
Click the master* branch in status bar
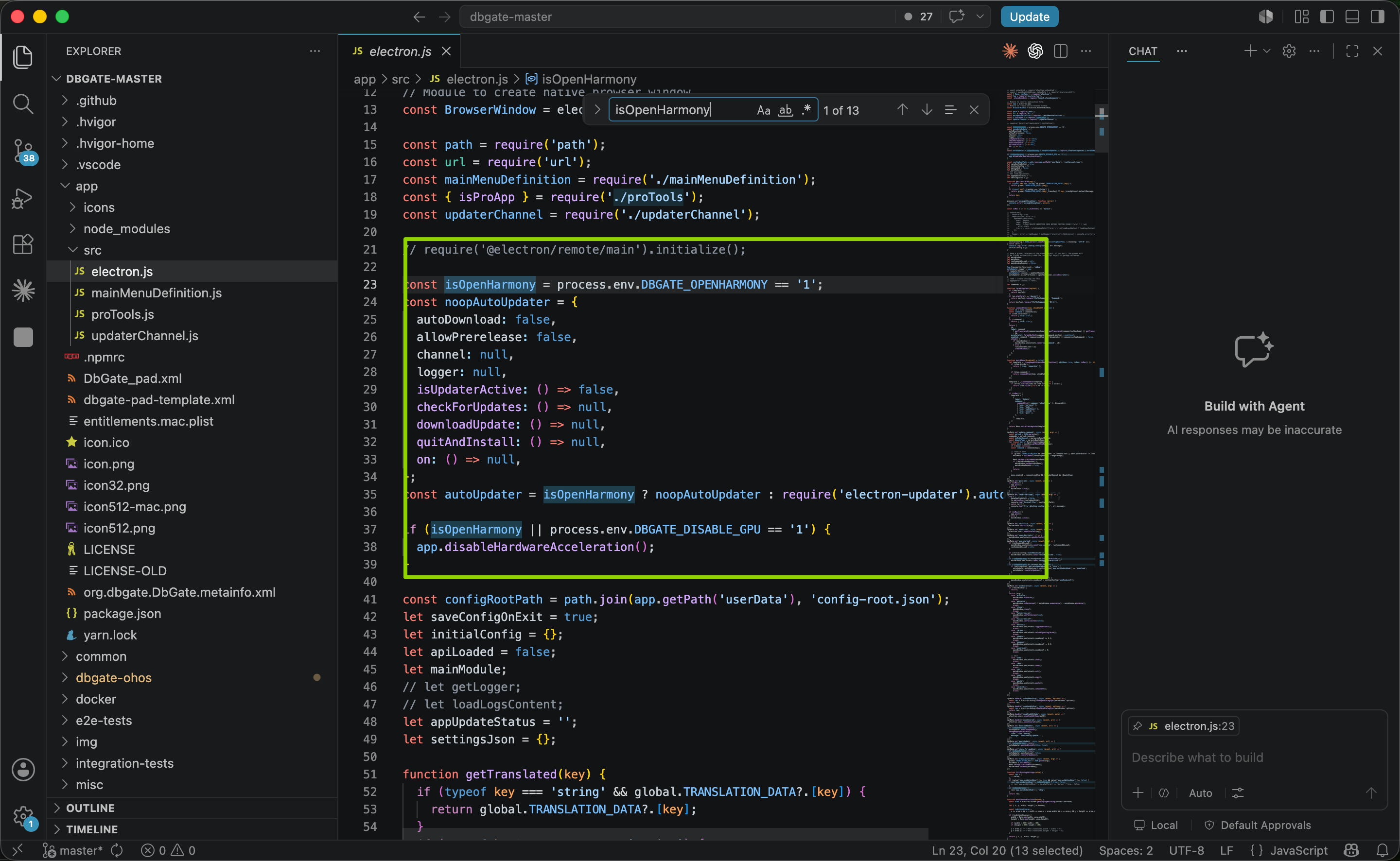(x=73, y=851)
